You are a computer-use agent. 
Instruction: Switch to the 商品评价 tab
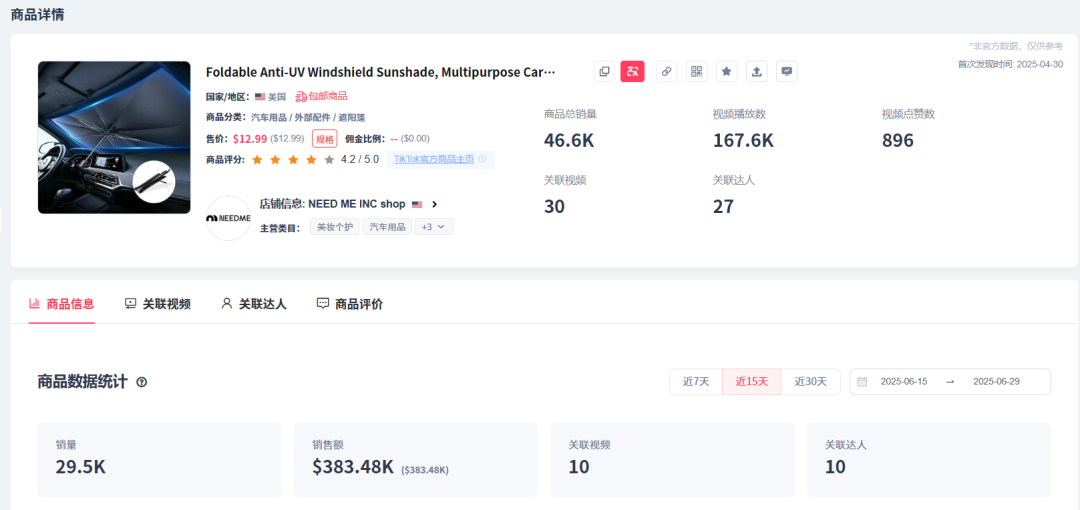(350, 304)
